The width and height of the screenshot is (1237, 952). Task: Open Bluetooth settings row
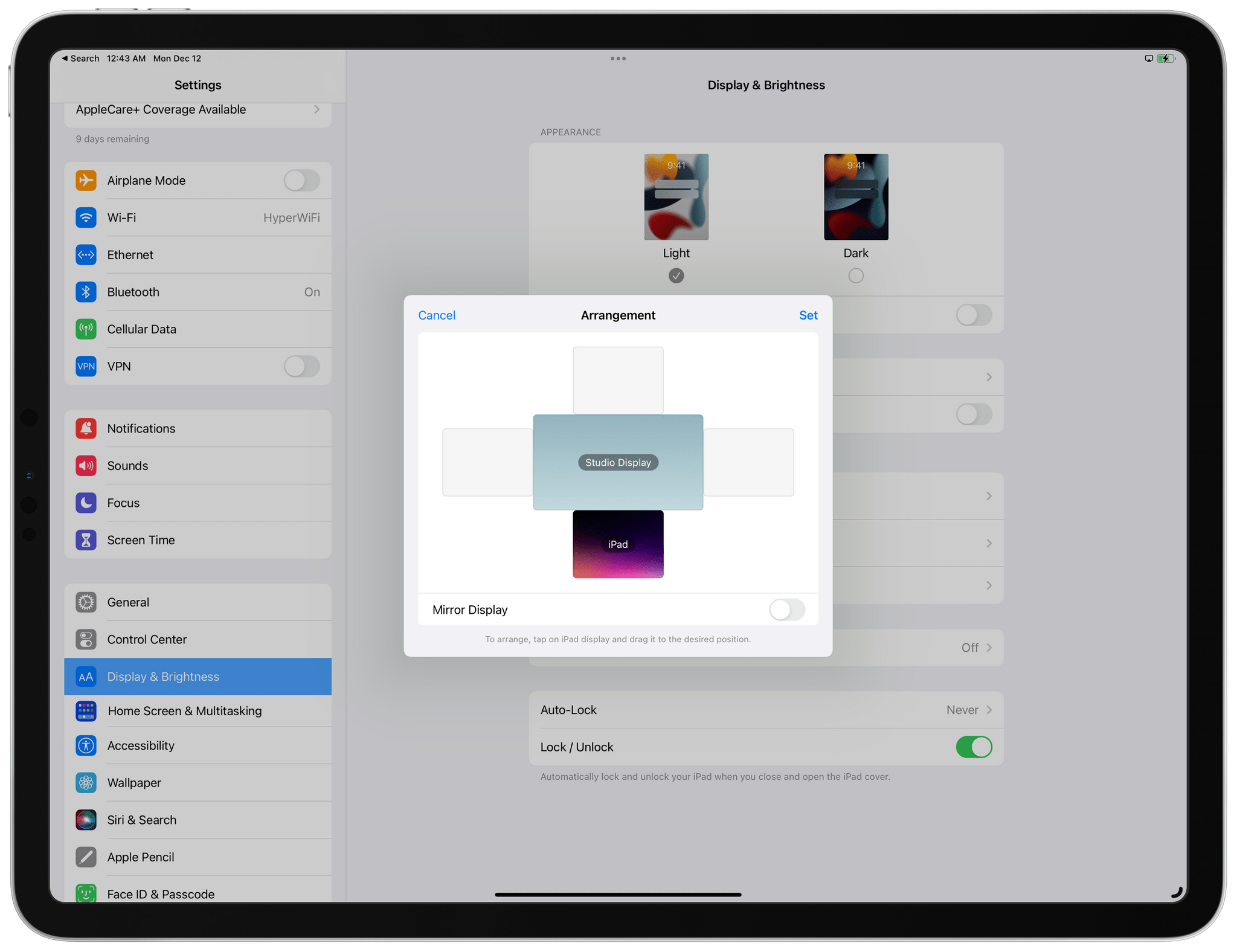(x=198, y=292)
